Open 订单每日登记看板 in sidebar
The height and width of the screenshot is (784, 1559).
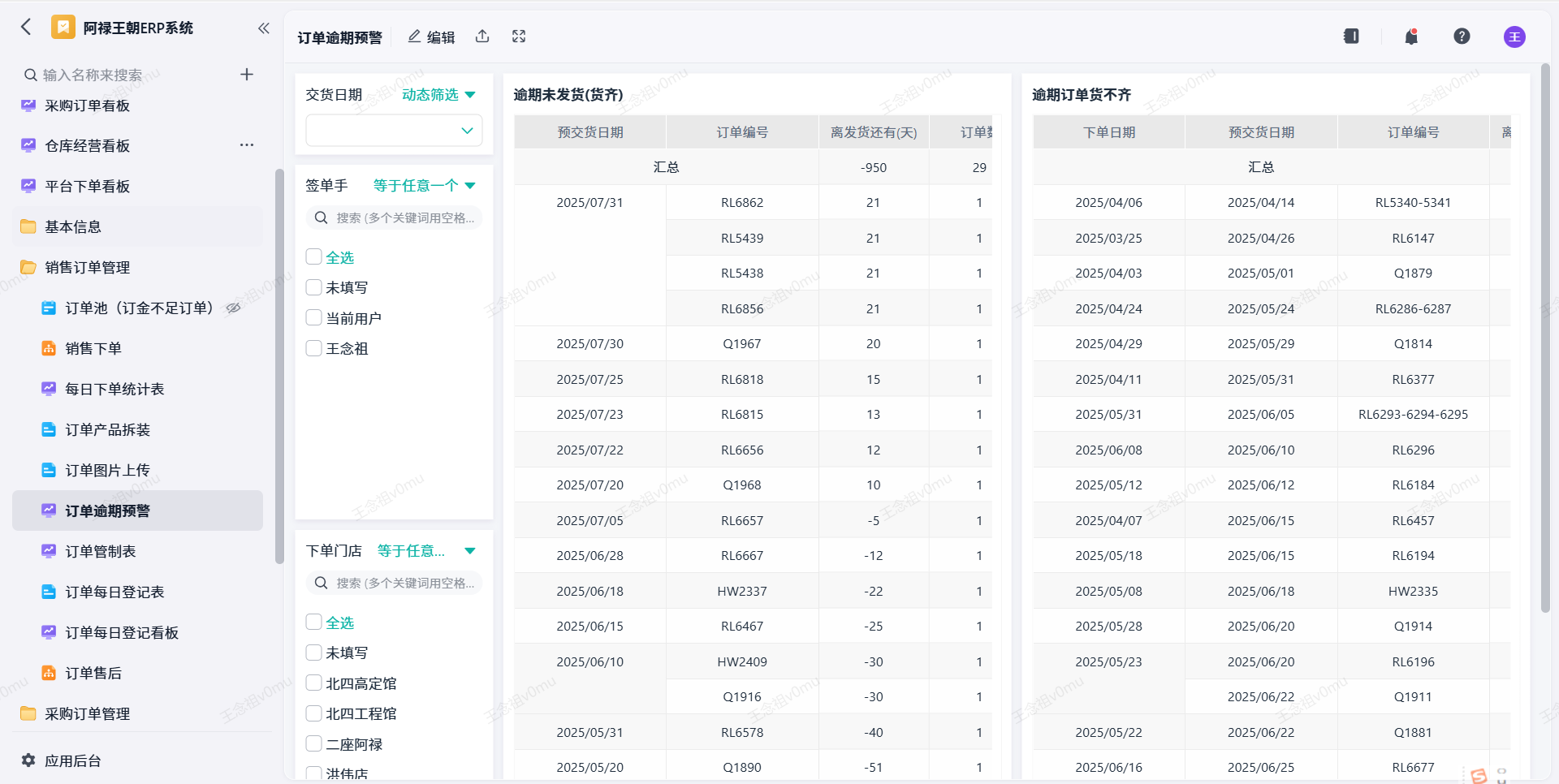138,632
